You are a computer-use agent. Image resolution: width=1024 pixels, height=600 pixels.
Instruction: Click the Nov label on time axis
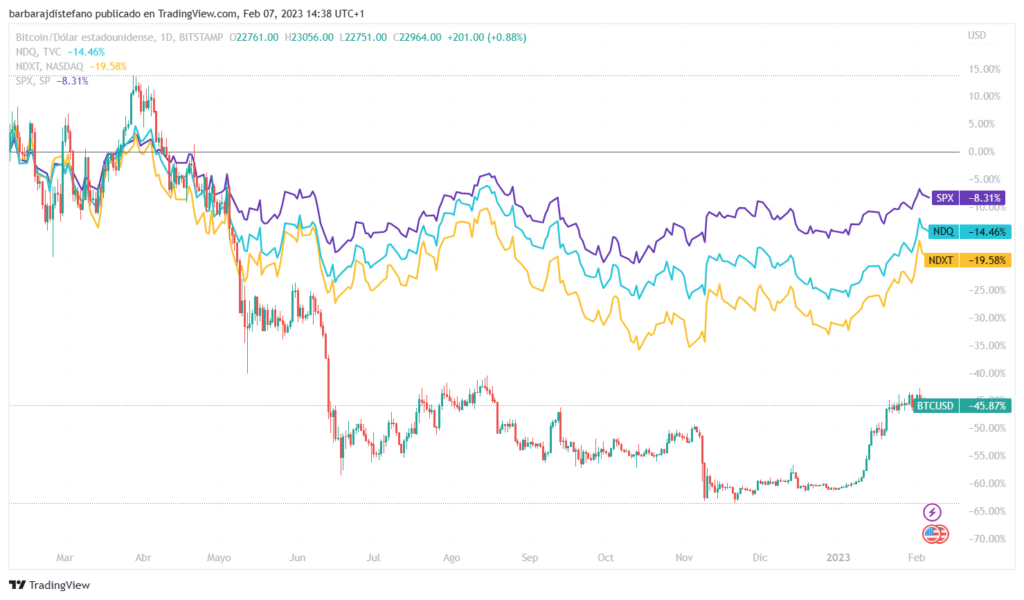(x=684, y=561)
